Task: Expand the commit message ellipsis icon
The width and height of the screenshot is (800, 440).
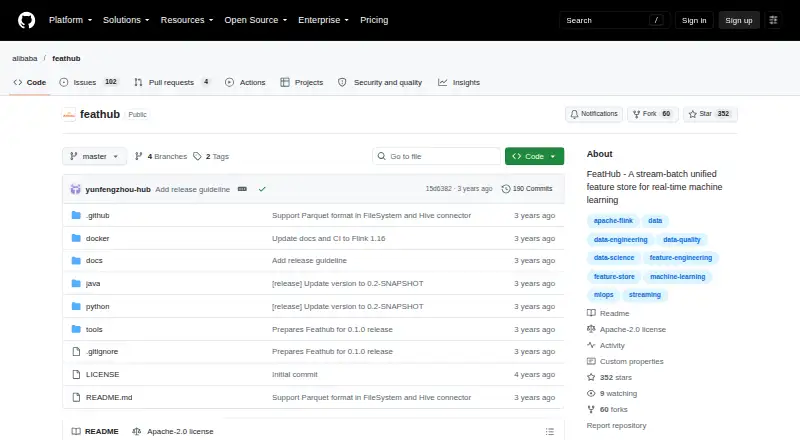Action: point(242,189)
